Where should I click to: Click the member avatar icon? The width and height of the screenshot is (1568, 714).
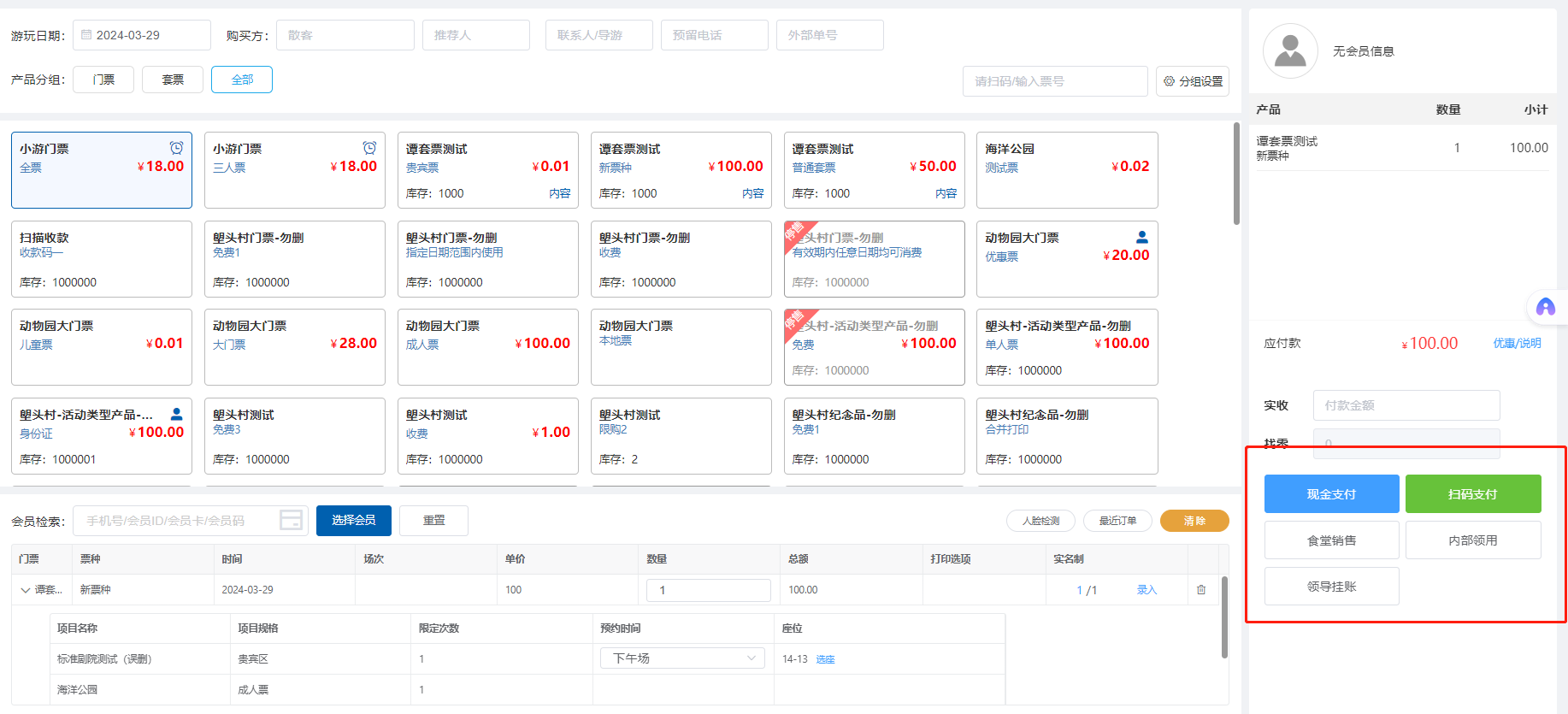pos(1290,51)
